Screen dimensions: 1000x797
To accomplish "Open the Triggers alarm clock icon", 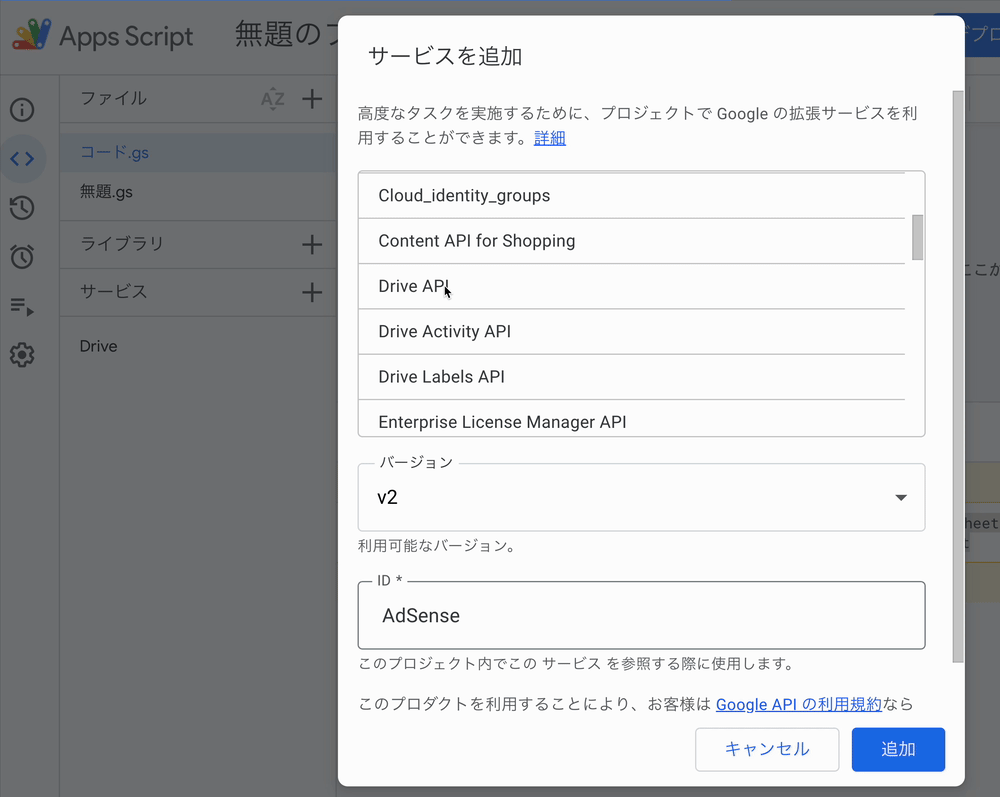I will (x=22, y=257).
